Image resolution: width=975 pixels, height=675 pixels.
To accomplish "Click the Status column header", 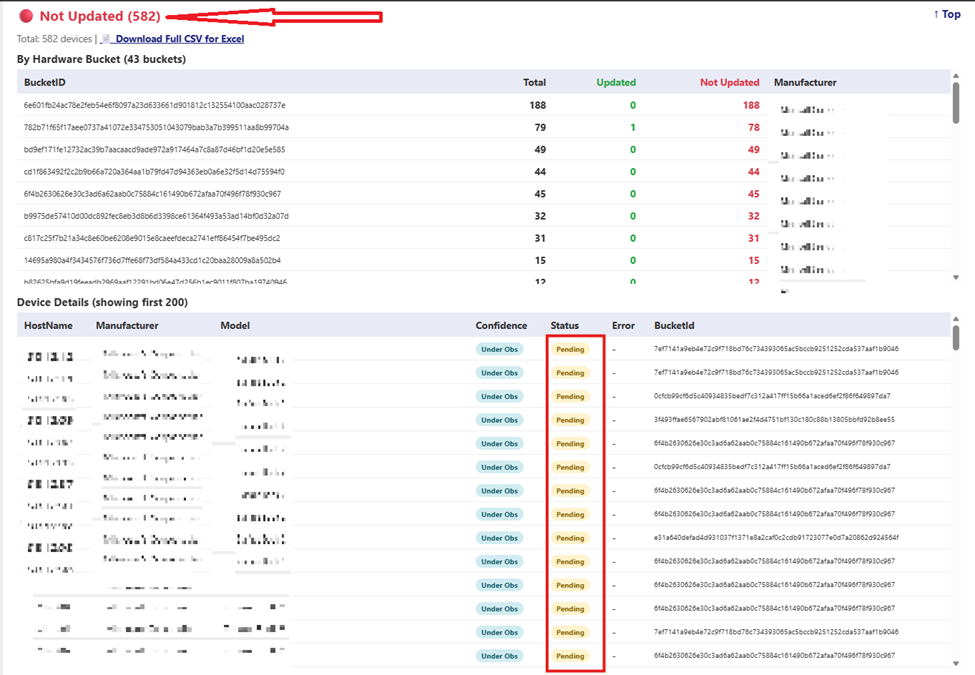I will click(564, 325).
